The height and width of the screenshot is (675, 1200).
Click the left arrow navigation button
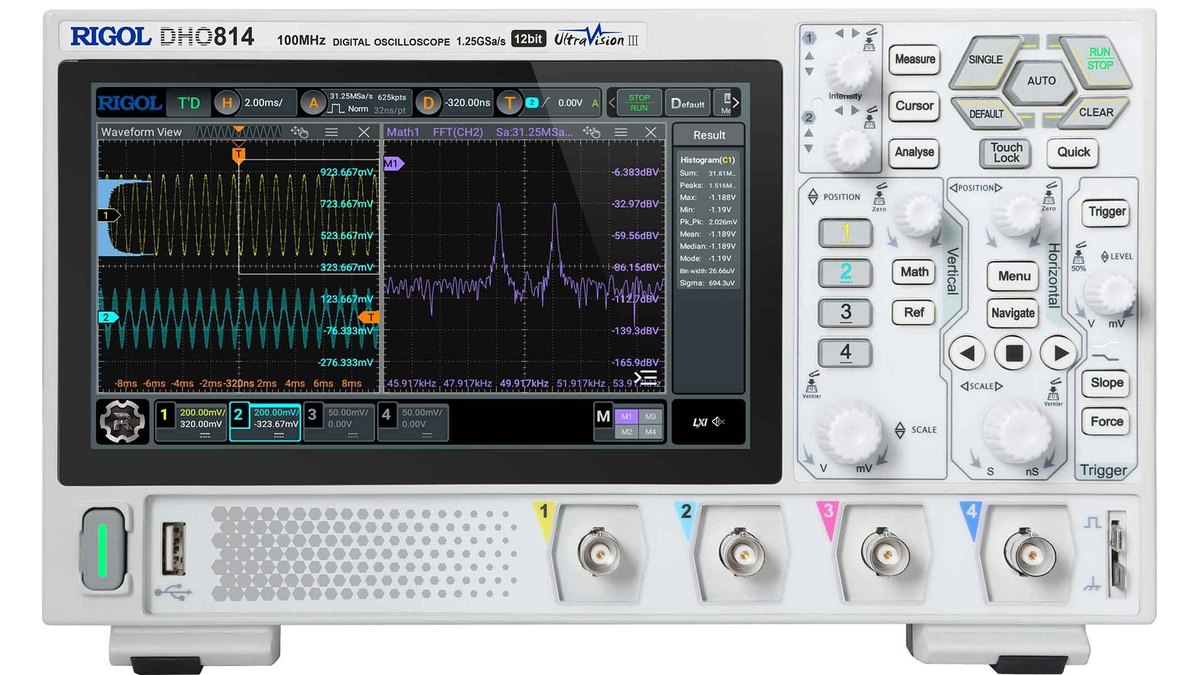pos(966,352)
